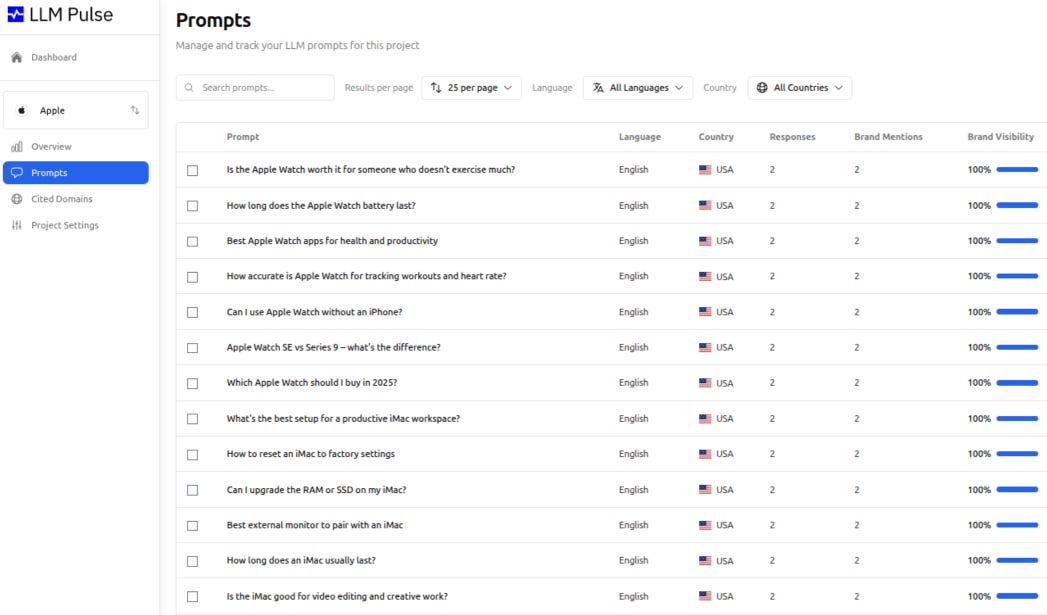1047x615 pixels.
Task: Open prompt 'How long does an iMac usually last?'
Action: click(x=300, y=561)
